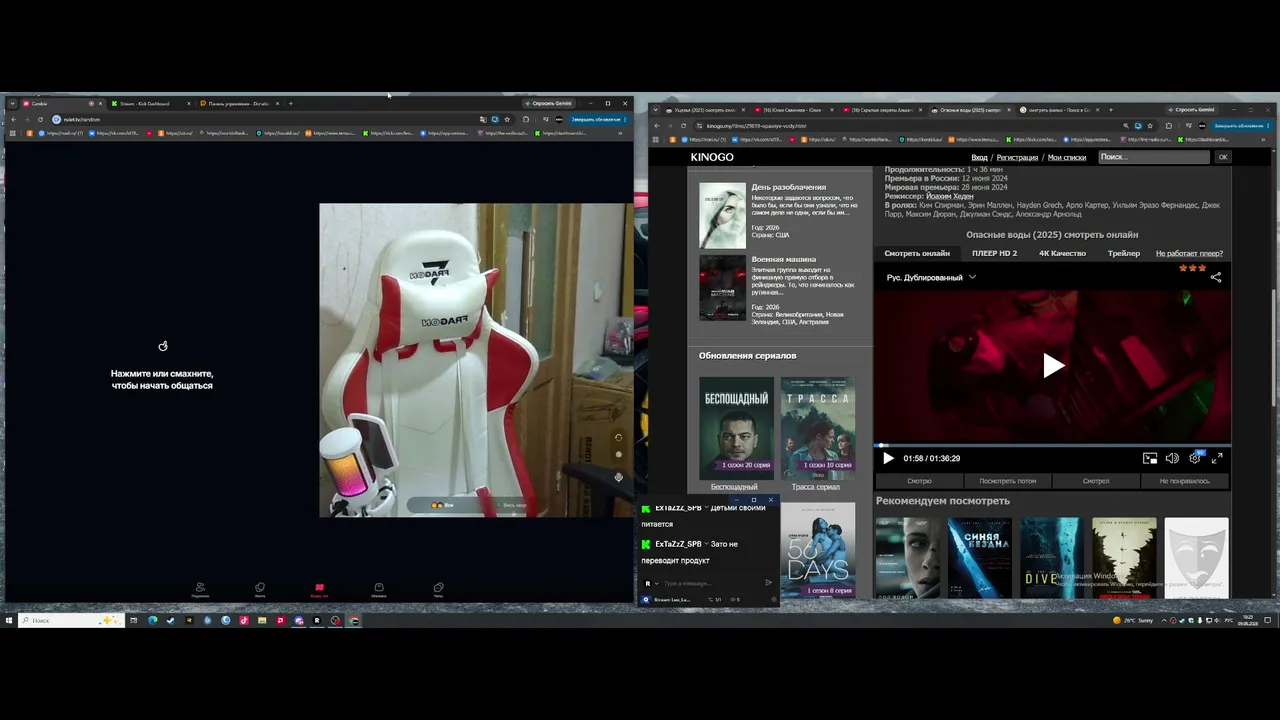
Task: Click the KINOGO site logo
Action: tap(712, 157)
